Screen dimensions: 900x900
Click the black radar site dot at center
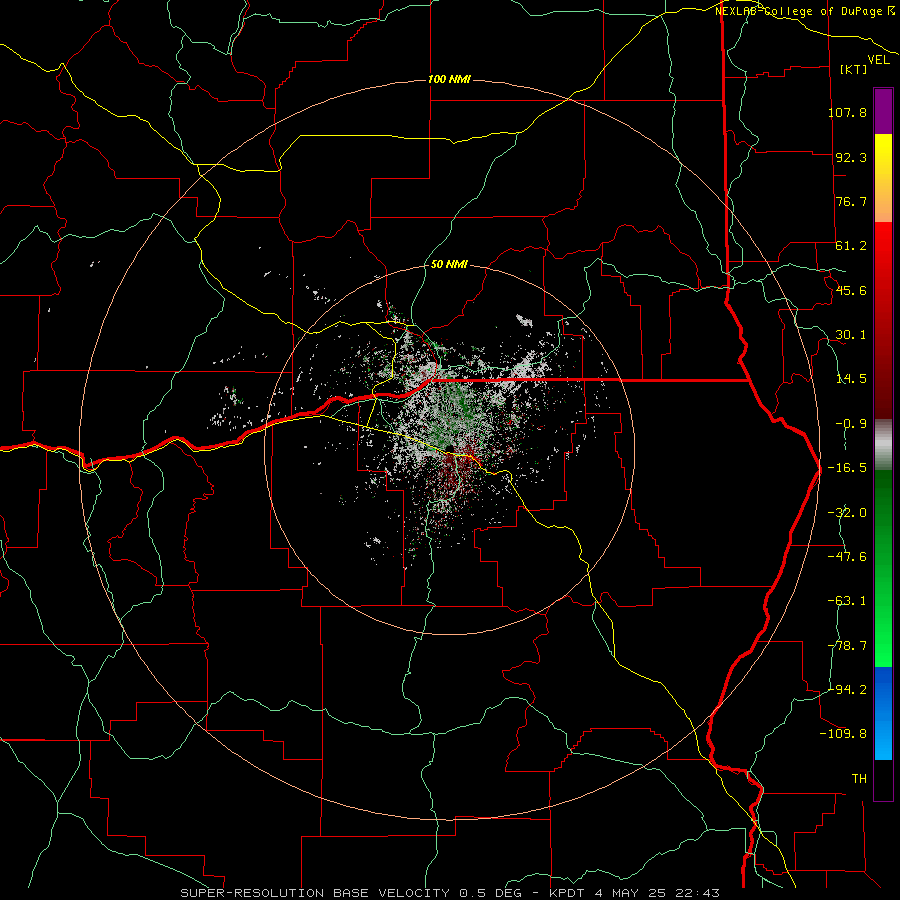click(449, 448)
